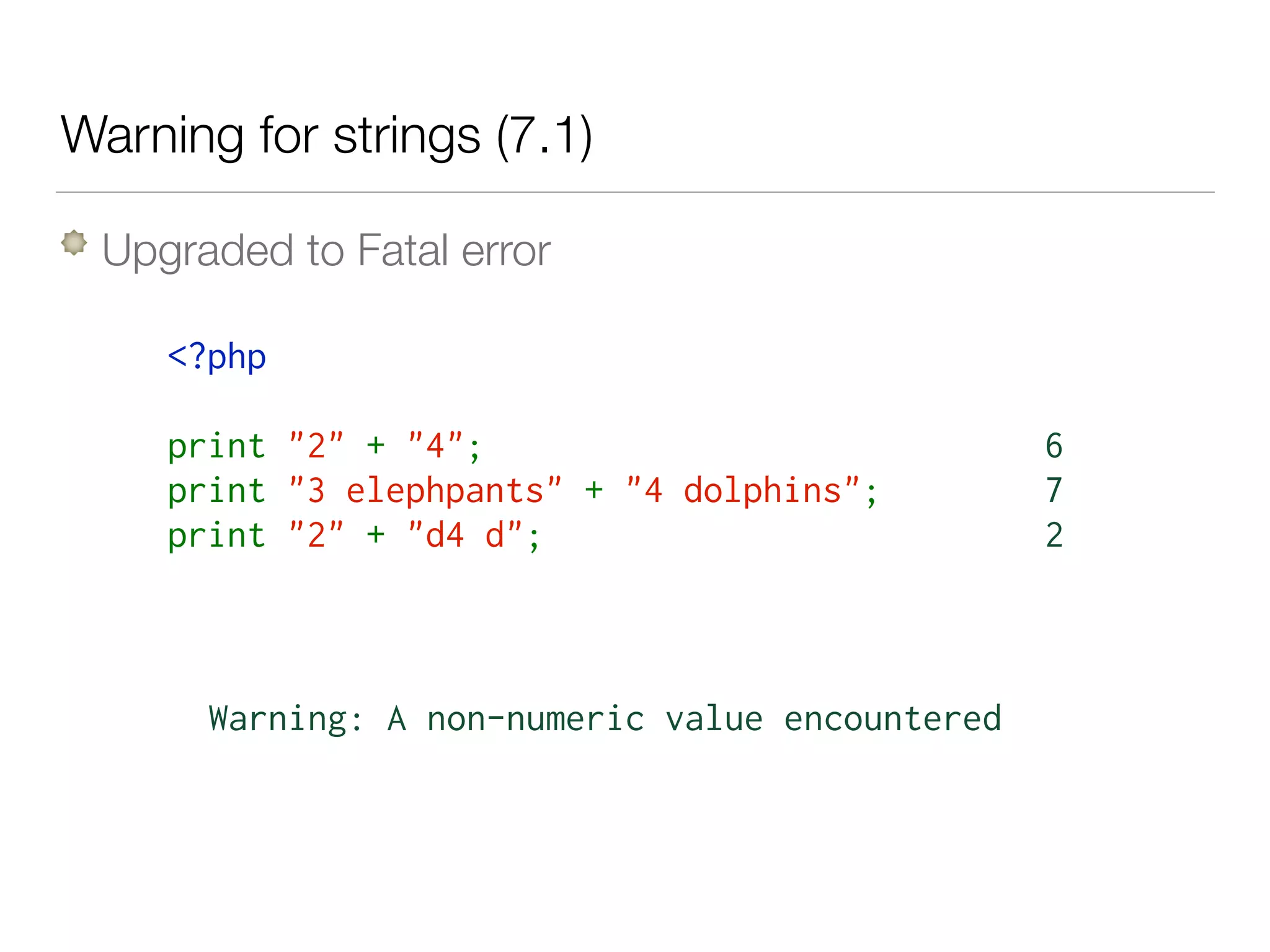Click the 'print' keyword on the third code line

[x=216, y=536]
